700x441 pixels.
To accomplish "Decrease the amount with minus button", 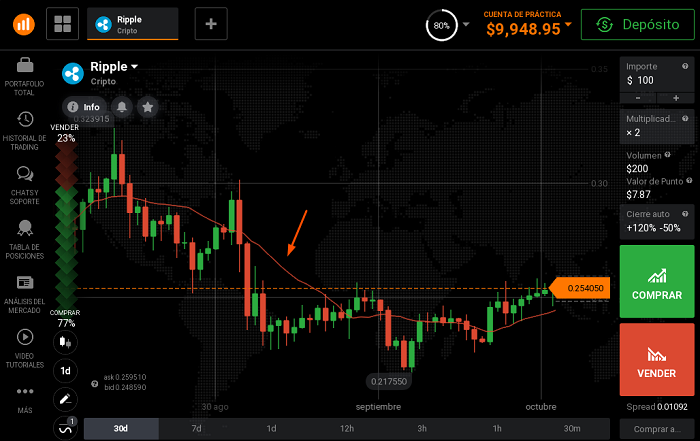I will point(638,98).
